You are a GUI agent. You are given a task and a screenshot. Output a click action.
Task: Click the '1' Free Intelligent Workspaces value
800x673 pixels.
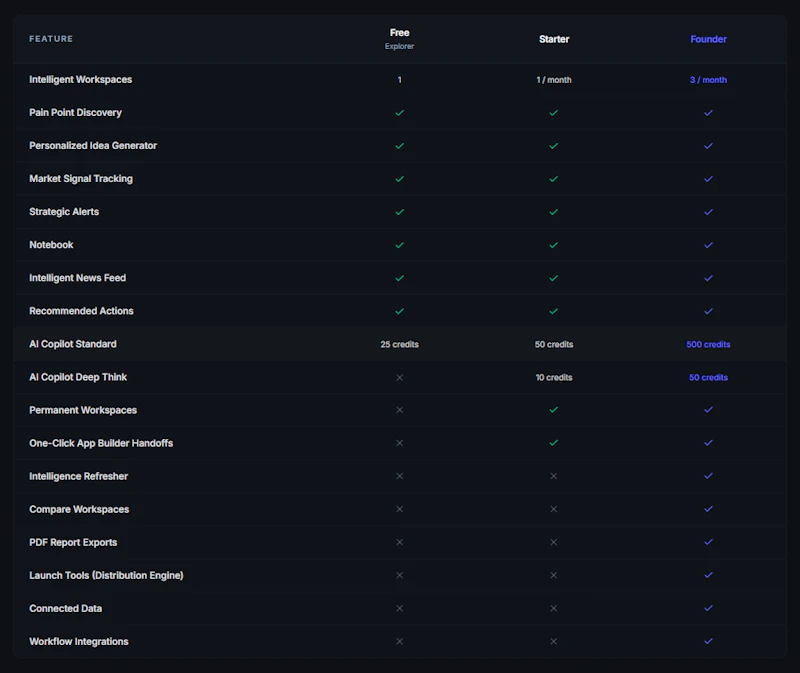(399, 80)
